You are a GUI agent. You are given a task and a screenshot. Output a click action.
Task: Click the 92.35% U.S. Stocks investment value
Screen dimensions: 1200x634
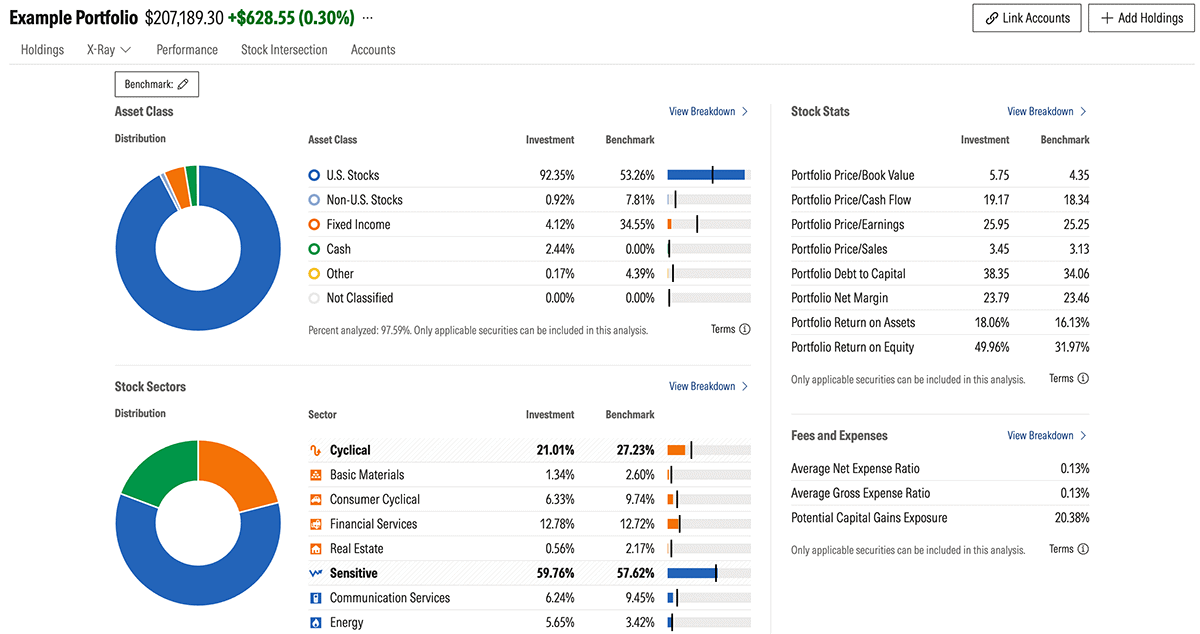(x=557, y=175)
